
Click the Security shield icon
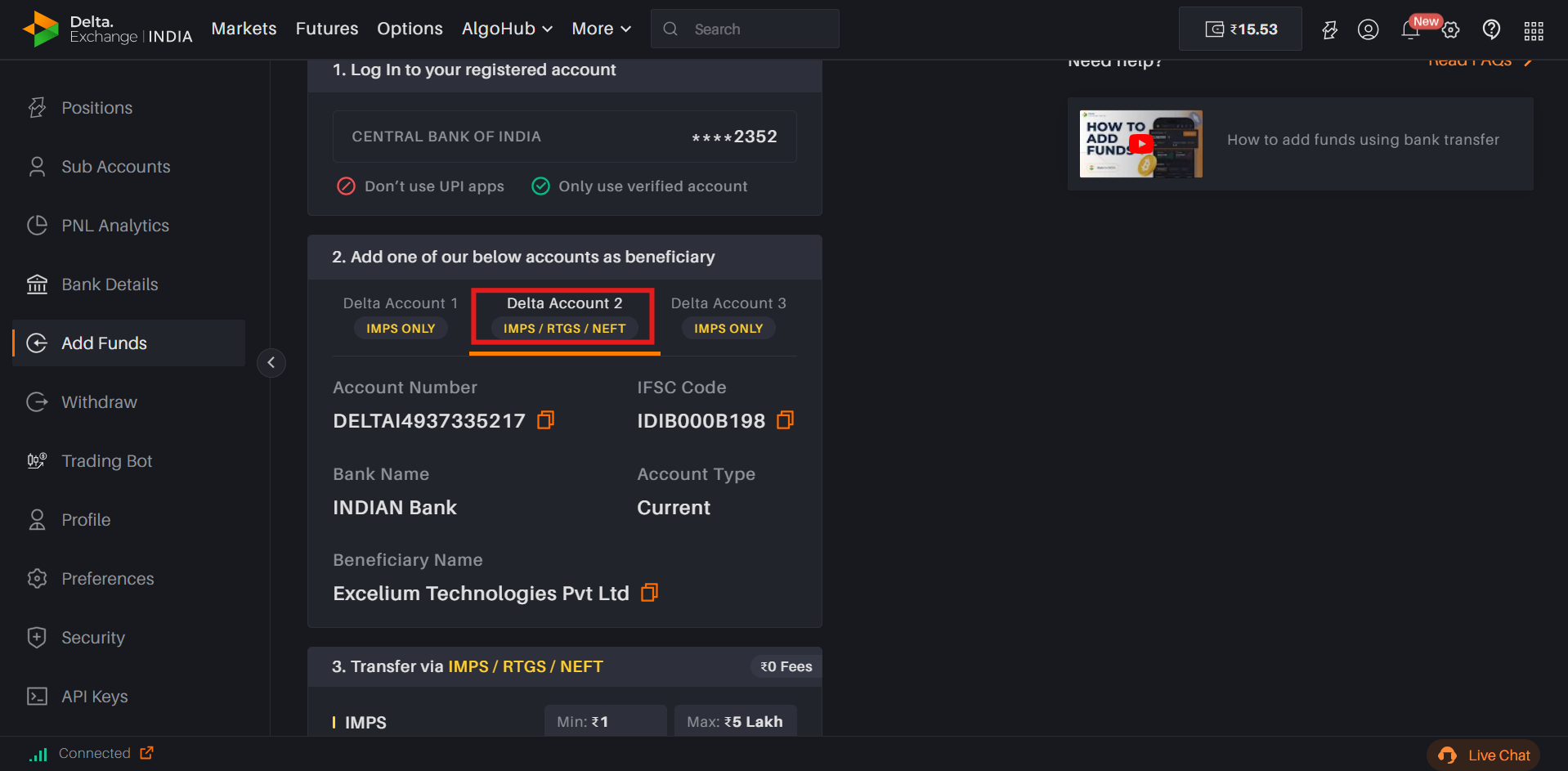pos(37,638)
